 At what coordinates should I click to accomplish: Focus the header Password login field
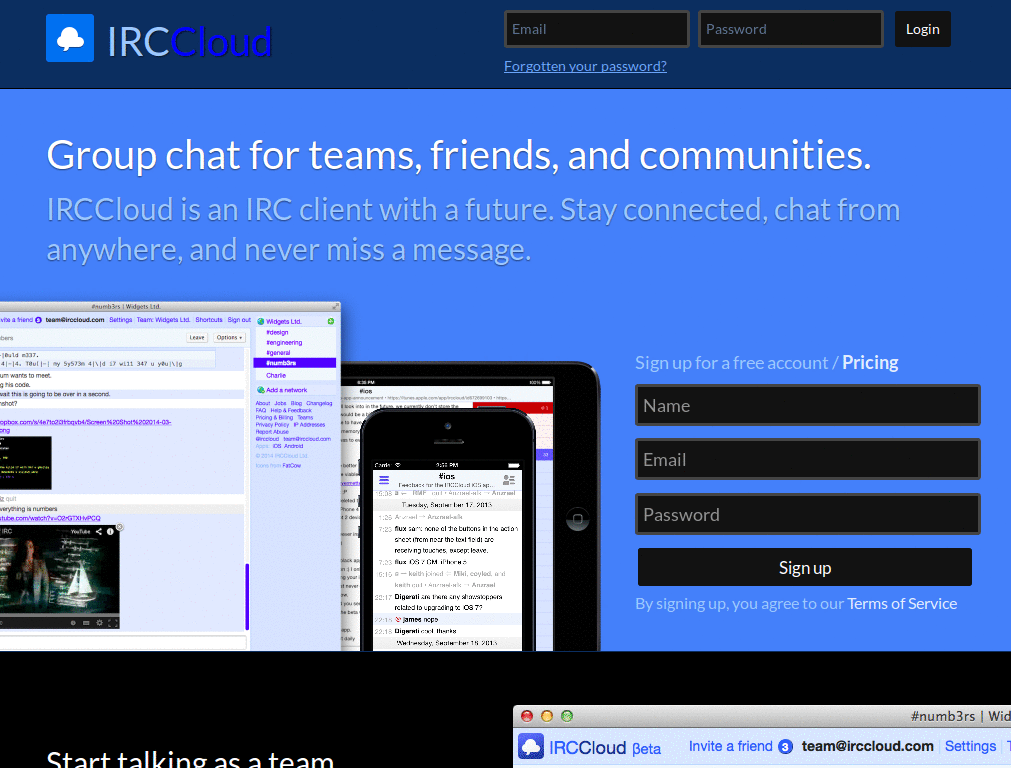pos(790,29)
